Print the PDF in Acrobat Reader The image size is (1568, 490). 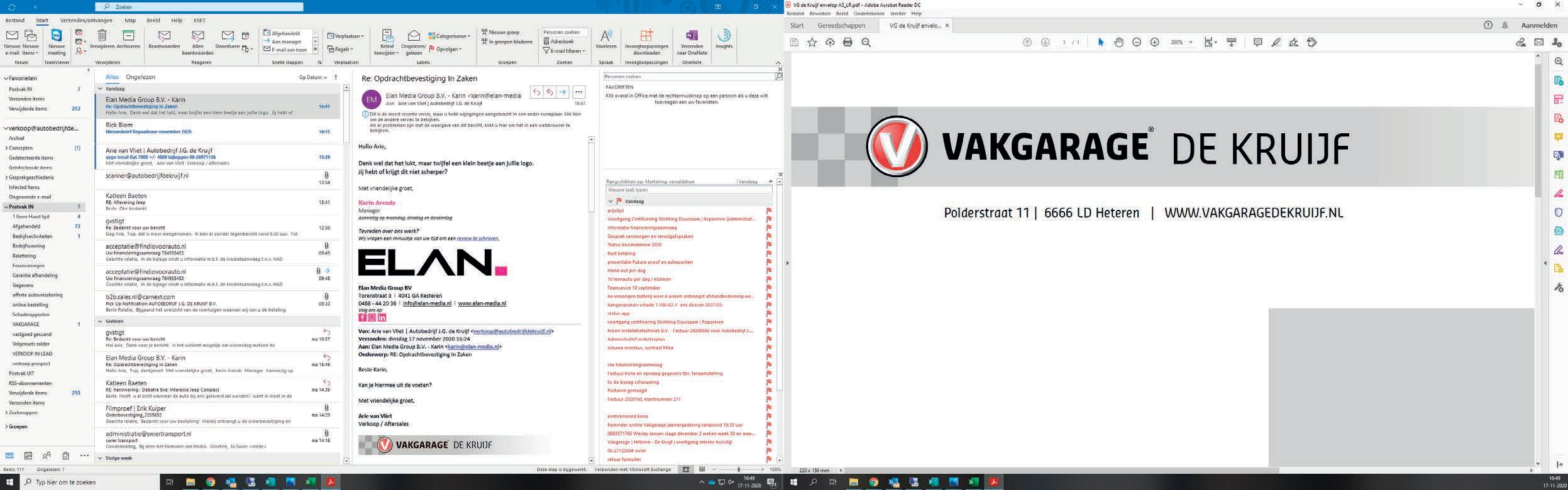(x=847, y=42)
